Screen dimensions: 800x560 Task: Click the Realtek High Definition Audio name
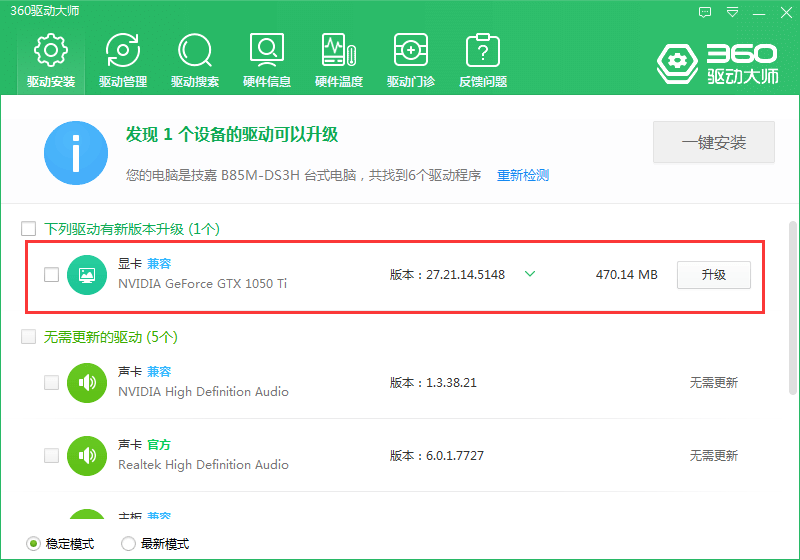pos(204,465)
